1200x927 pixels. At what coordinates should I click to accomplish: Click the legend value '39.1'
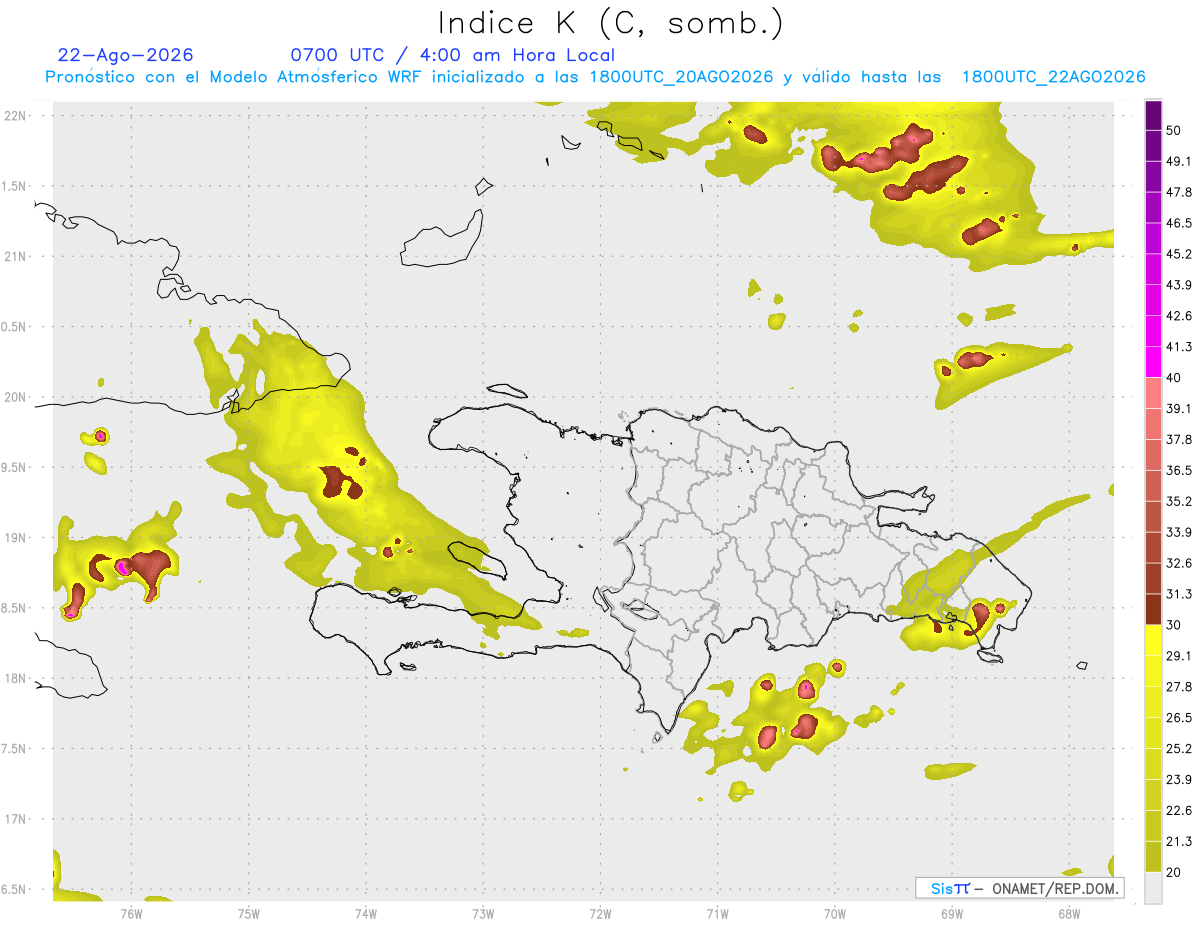point(1179,409)
